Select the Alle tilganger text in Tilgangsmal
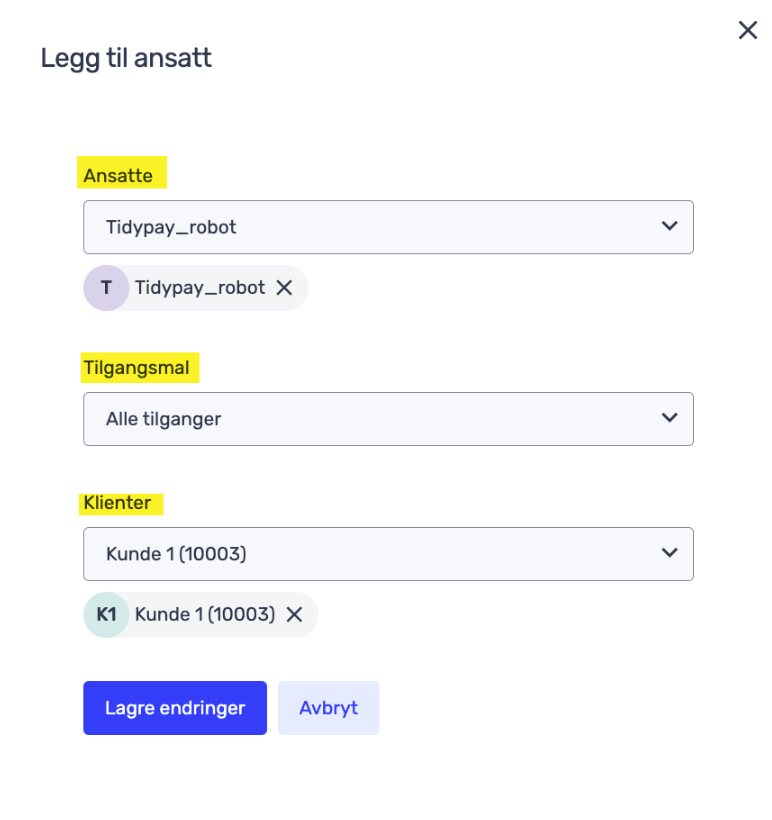 pyautogui.click(x=163, y=419)
